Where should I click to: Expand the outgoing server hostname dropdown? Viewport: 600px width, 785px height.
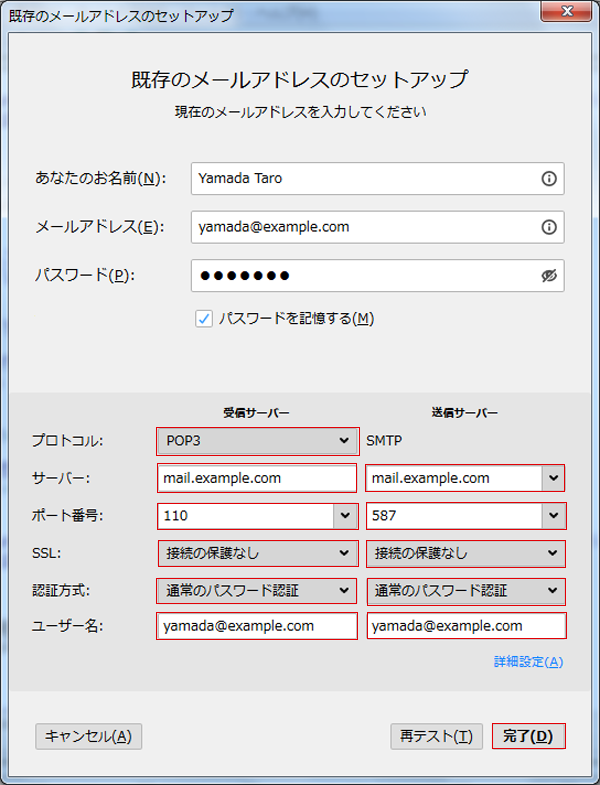click(x=553, y=478)
